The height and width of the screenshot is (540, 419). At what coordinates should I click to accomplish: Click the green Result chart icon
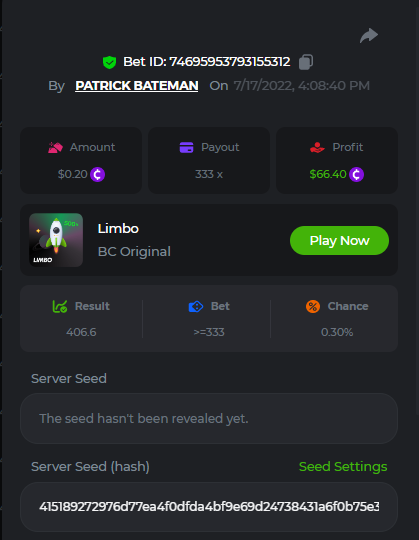[x=60, y=306]
